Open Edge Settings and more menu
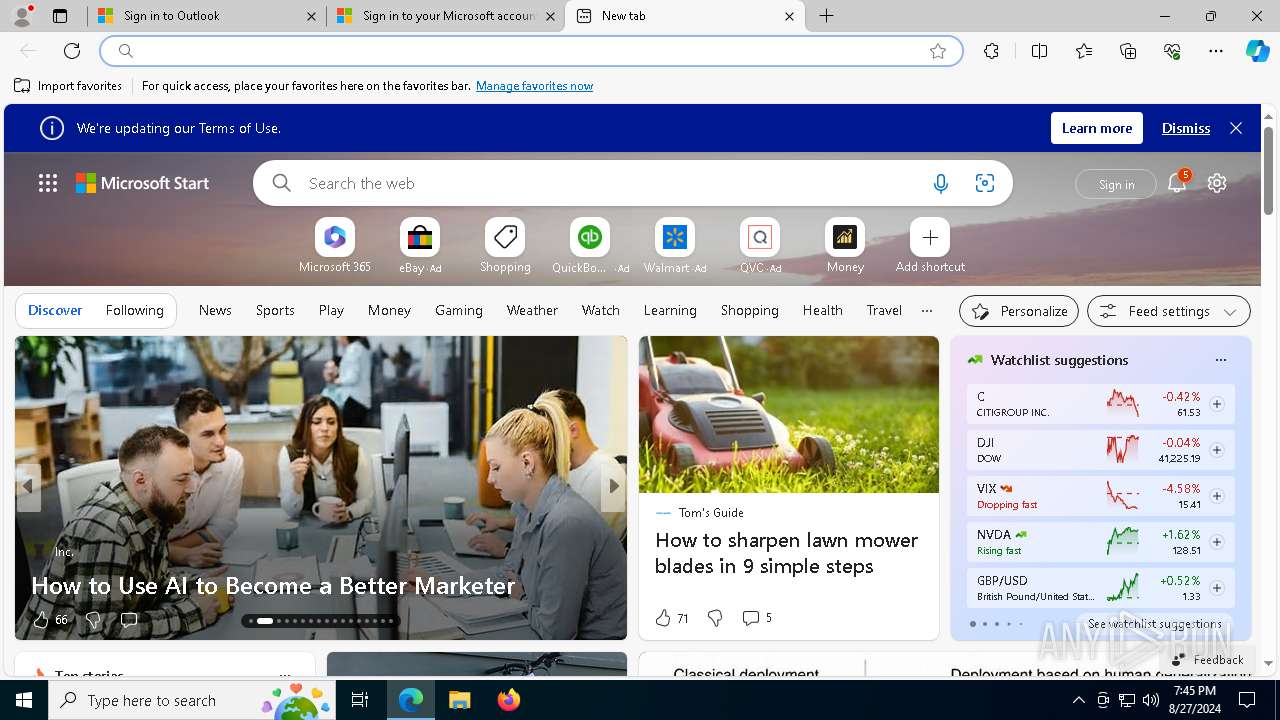 (1216, 51)
